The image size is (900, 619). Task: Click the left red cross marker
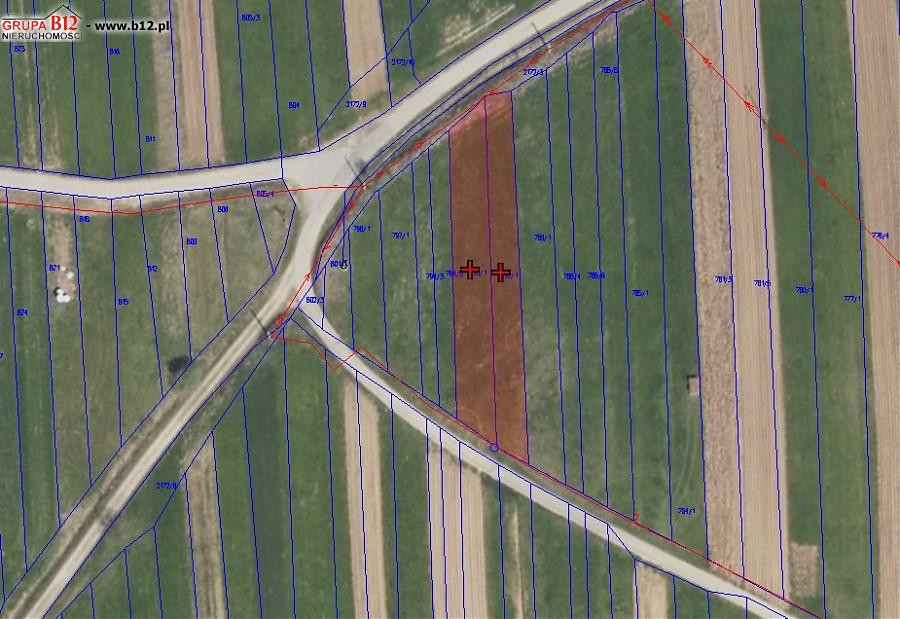[470, 269]
